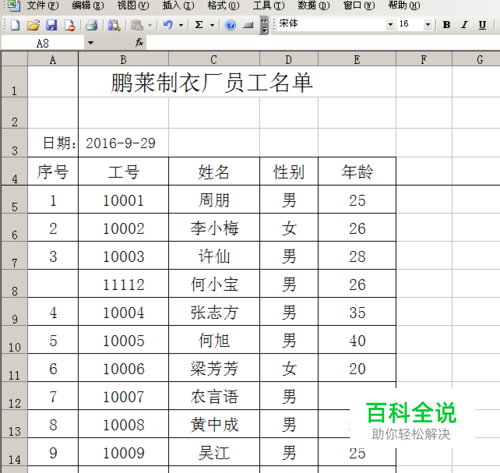Click the name cell 李小梅
Image resolution: width=500 pixels, height=473 pixels.
point(214,228)
